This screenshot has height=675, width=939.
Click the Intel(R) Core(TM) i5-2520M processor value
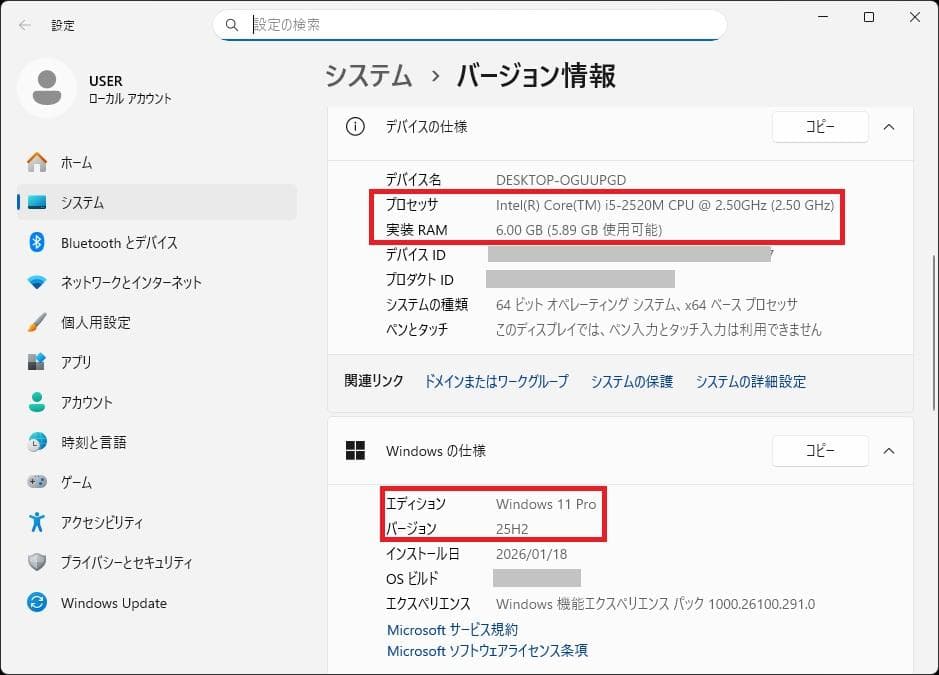(665, 205)
